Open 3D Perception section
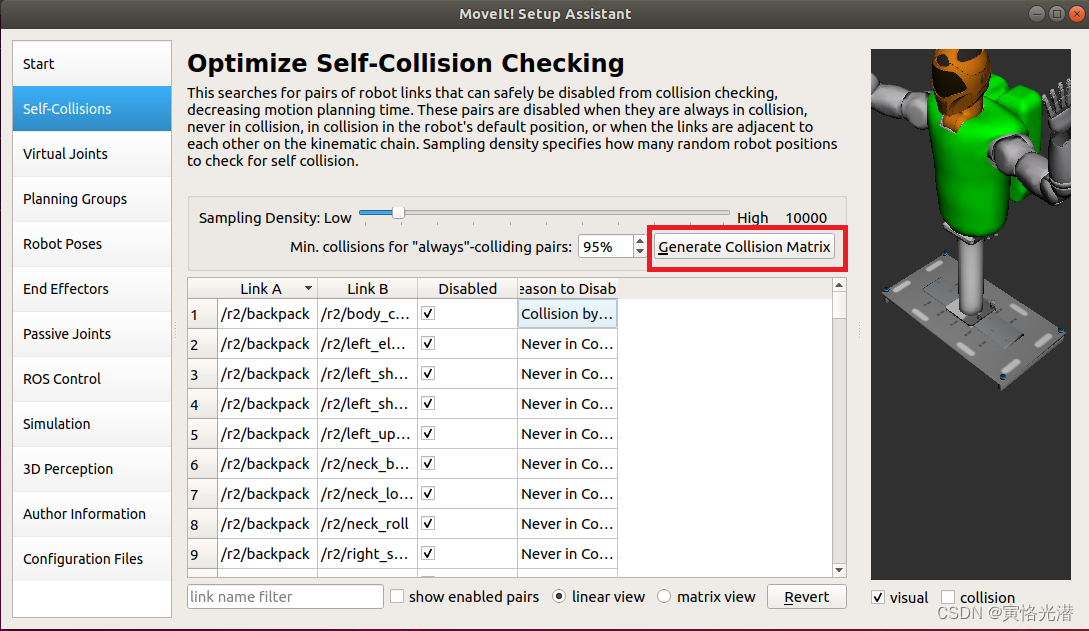This screenshot has height=631, width=1089. pos(92,469)
